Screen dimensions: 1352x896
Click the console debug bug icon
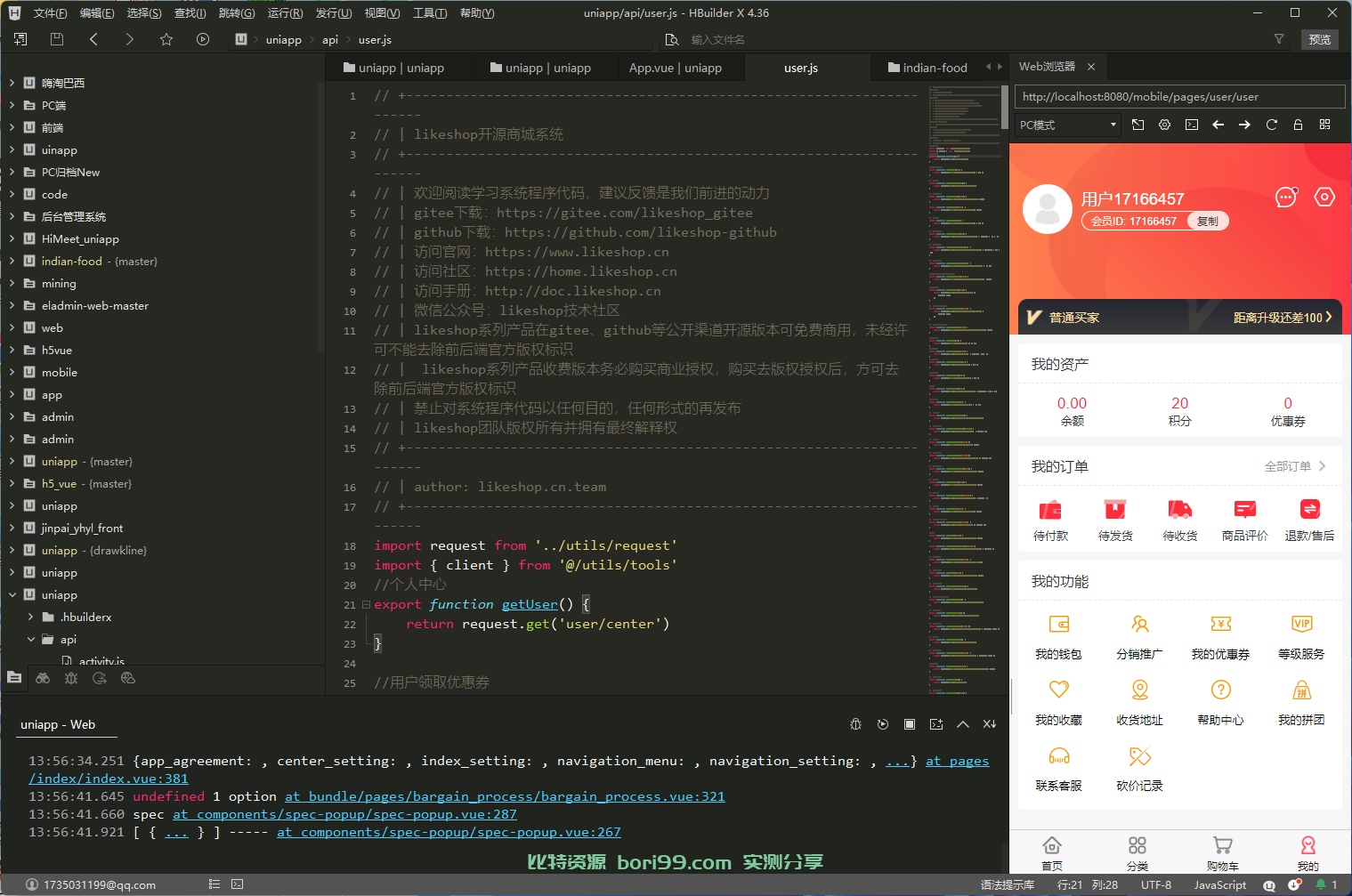855,724
